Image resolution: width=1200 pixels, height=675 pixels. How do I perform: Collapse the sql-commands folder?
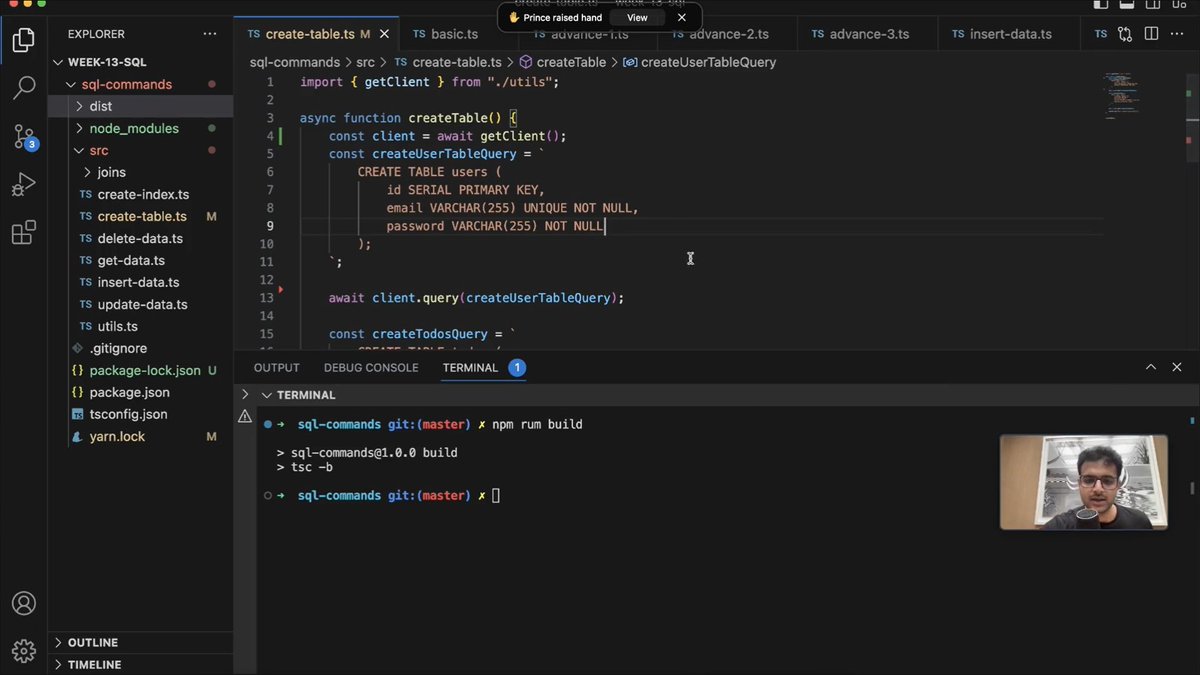click(70, 84)
